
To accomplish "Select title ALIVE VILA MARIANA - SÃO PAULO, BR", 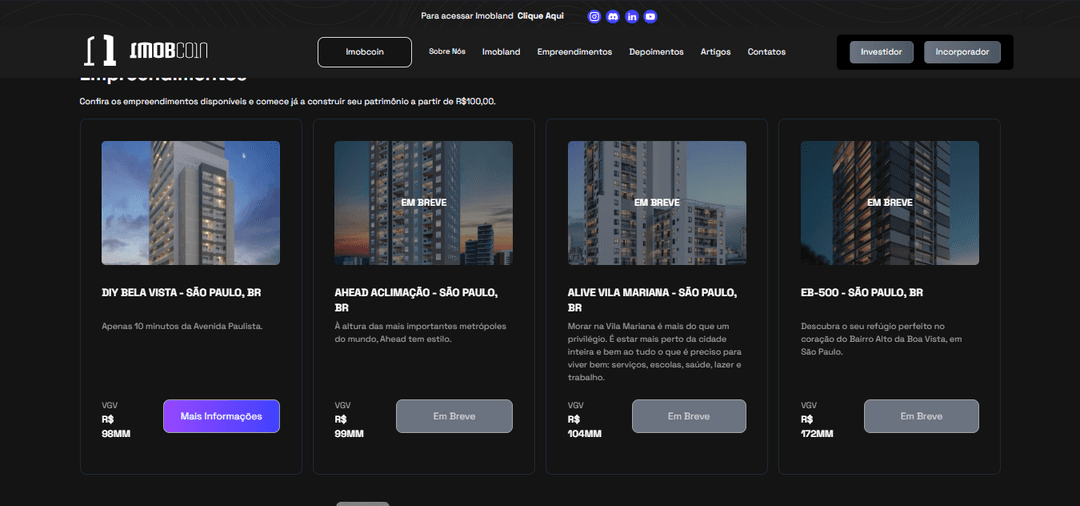I will click(x=652, y=300).
